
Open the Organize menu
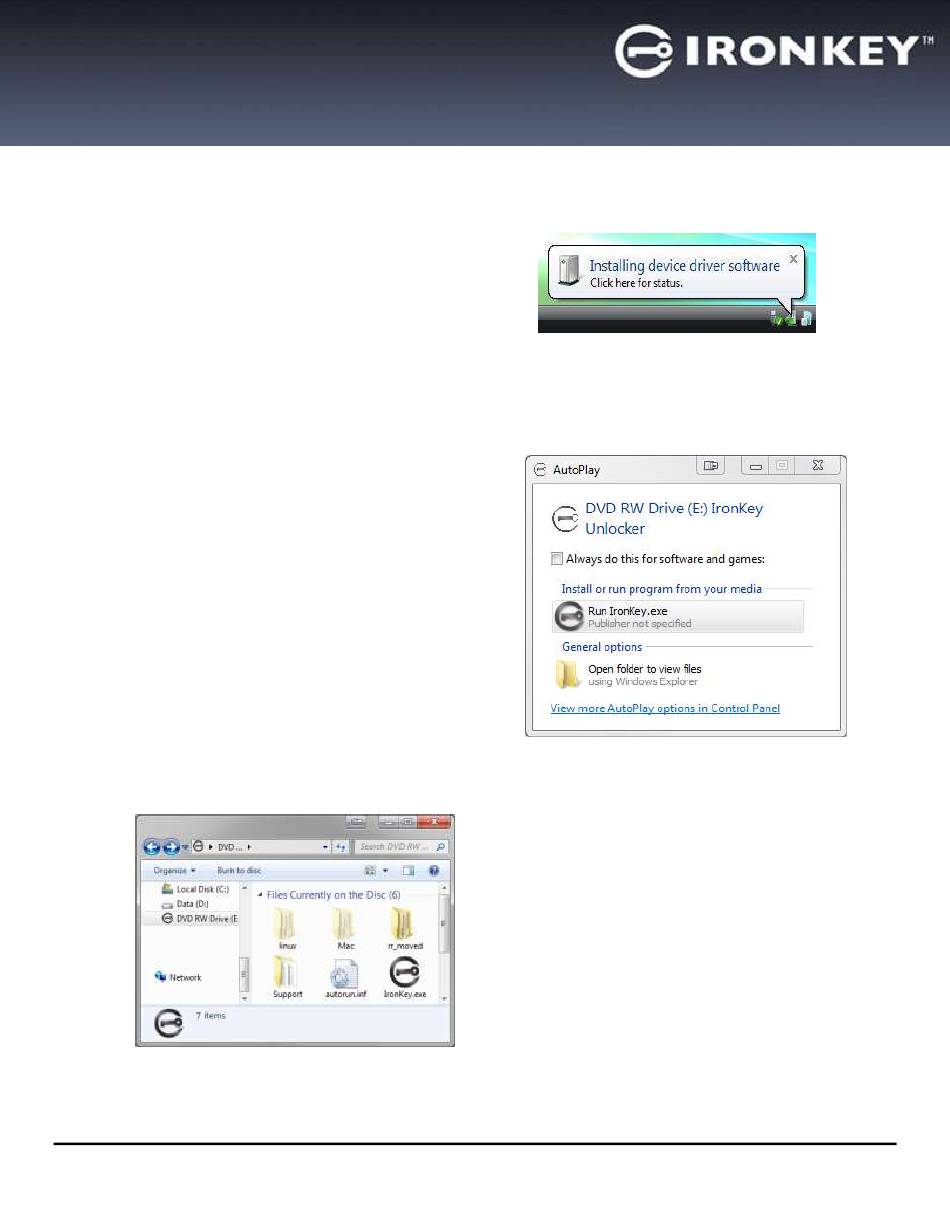(175, 871)
